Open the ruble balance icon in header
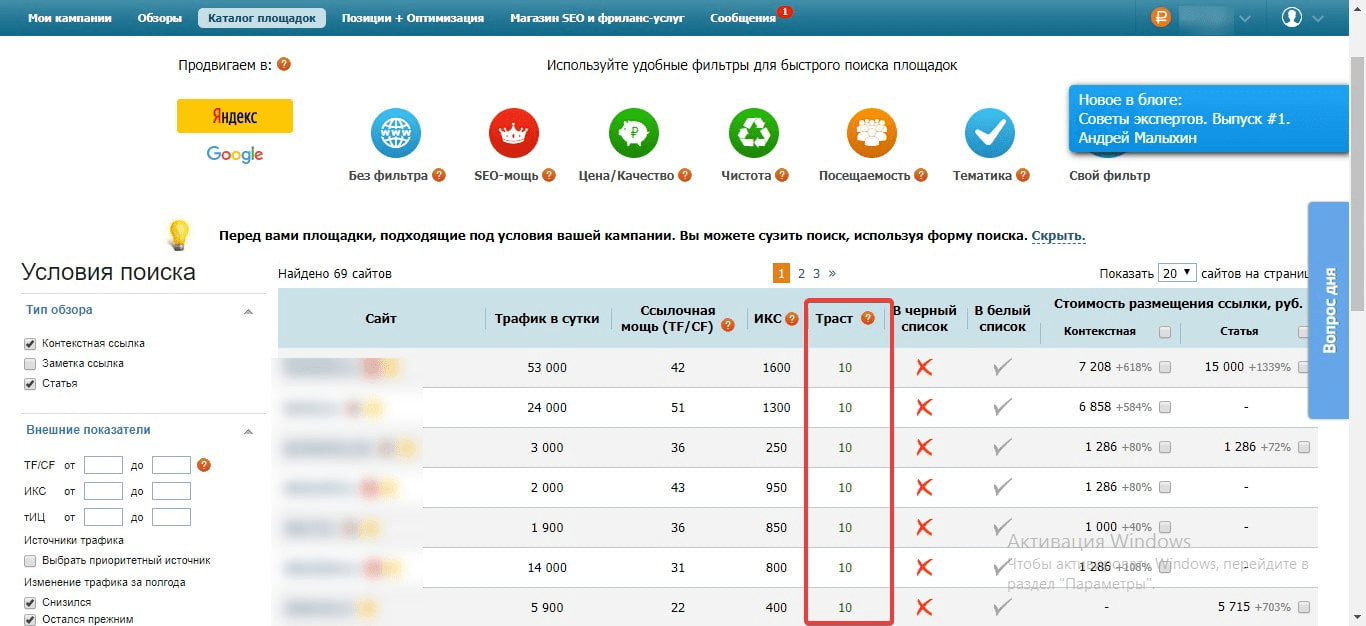1366x626 pixels. click(x=1161, y=17)
